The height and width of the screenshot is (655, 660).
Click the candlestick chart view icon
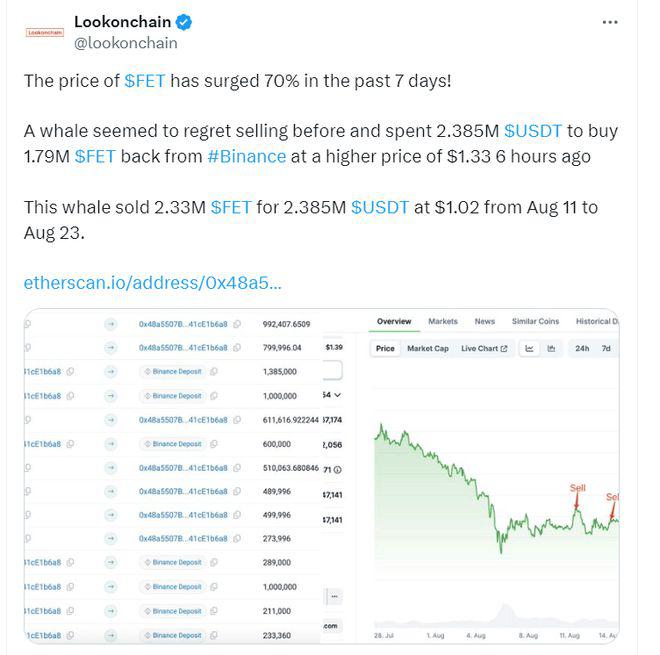pos(551,349)
